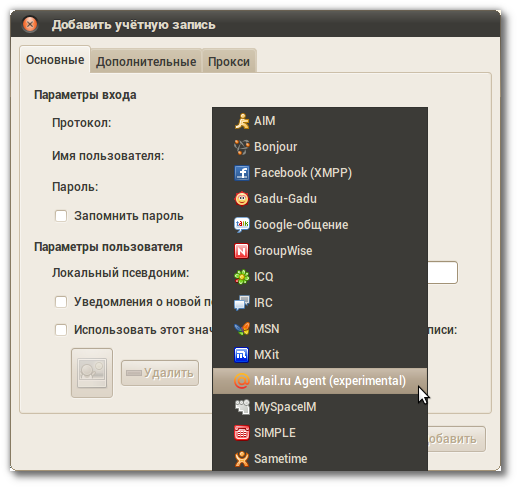This screenshot has width=518, height=488.
Task: Click the MXit blue icon
Action: tap(242, 355)
